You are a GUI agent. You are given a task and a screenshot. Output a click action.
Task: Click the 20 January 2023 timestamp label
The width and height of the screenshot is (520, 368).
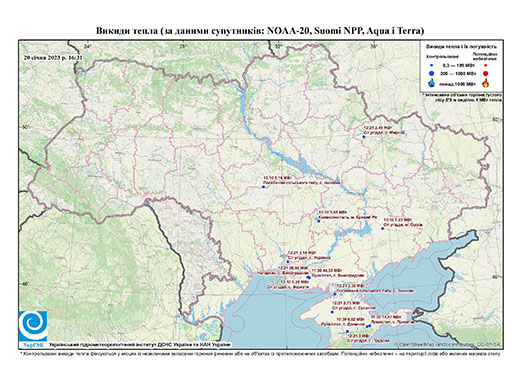(x=53, y=57)
